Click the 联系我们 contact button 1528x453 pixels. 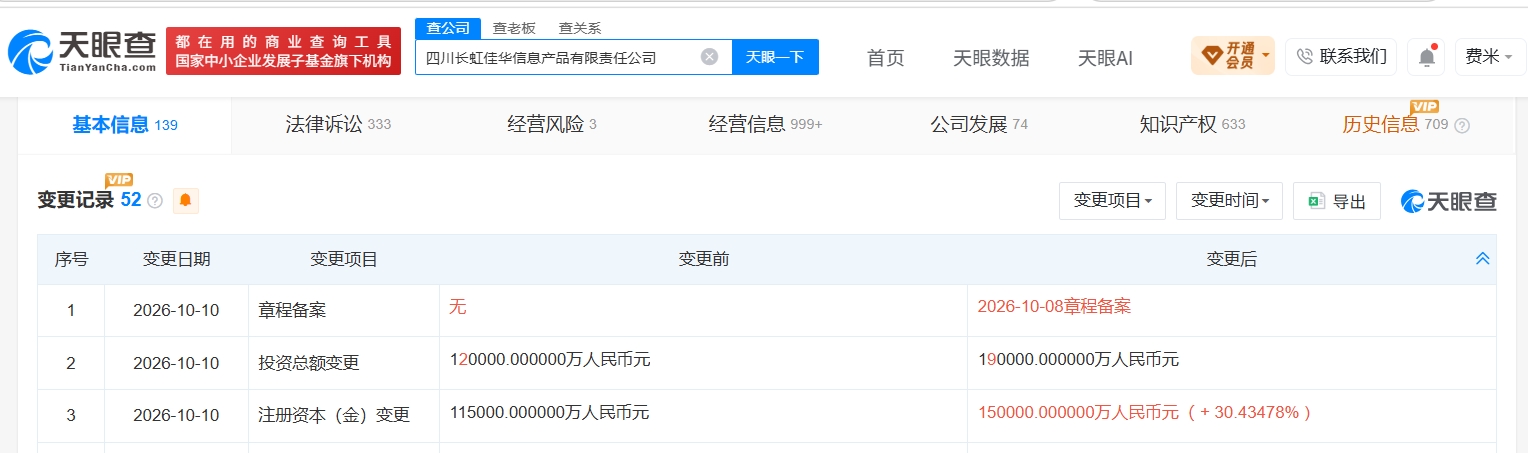coord(1341,57)
